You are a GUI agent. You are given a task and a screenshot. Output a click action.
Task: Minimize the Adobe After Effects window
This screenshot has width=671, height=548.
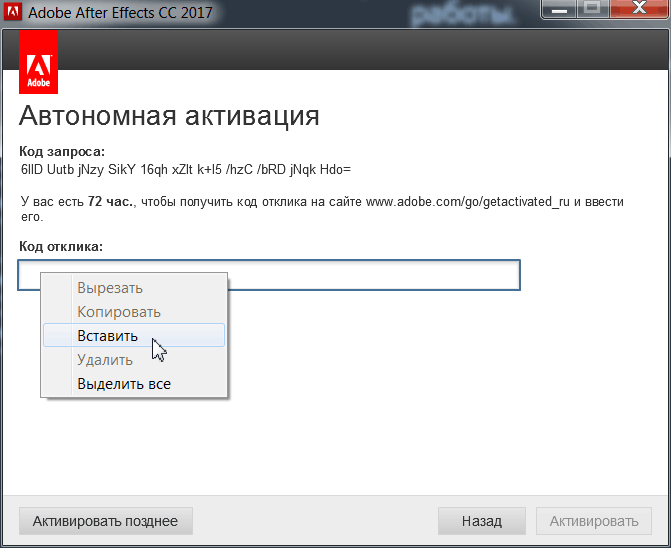(559, 9)
